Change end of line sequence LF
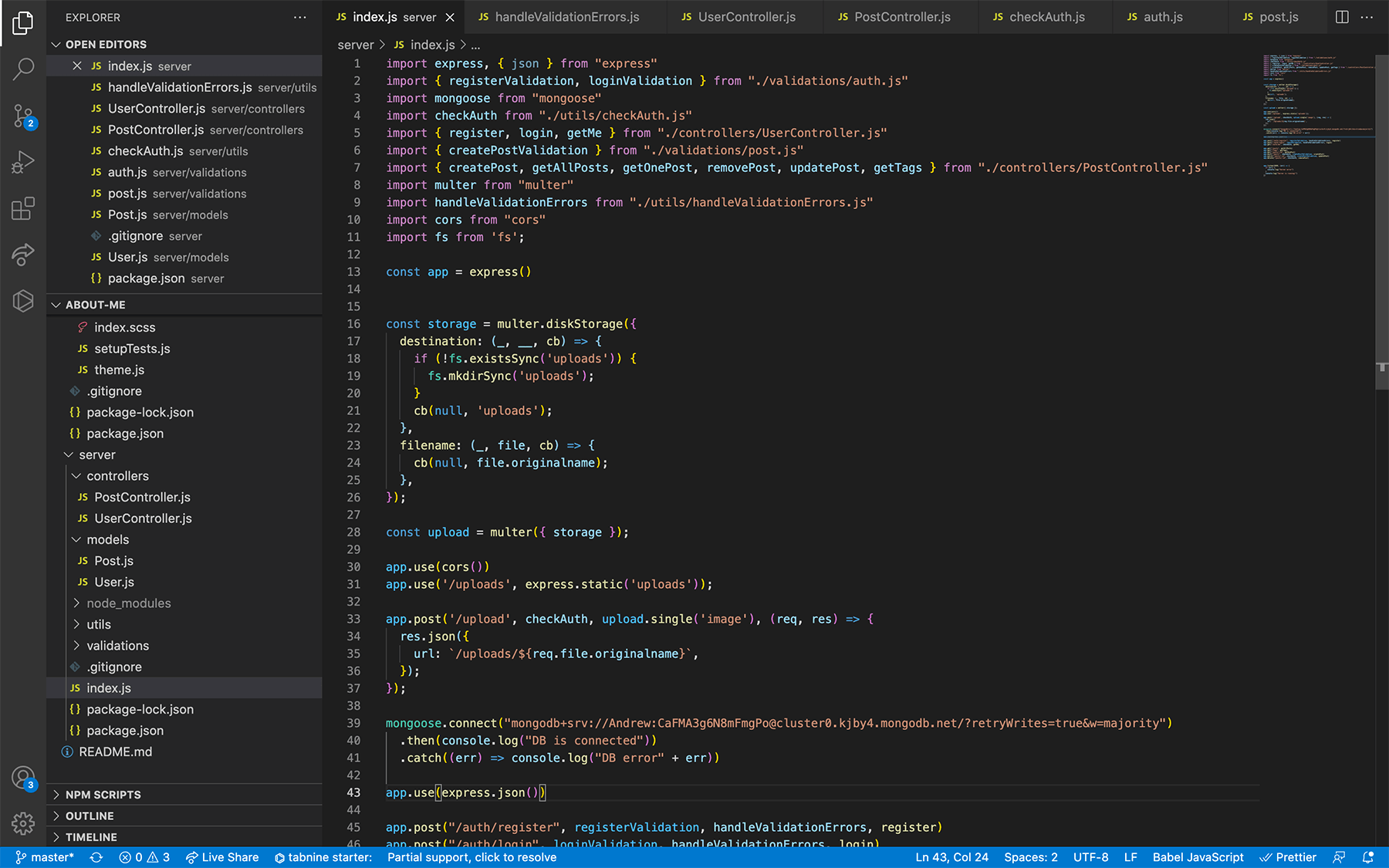The image size is (1389, 868). 1130,857
